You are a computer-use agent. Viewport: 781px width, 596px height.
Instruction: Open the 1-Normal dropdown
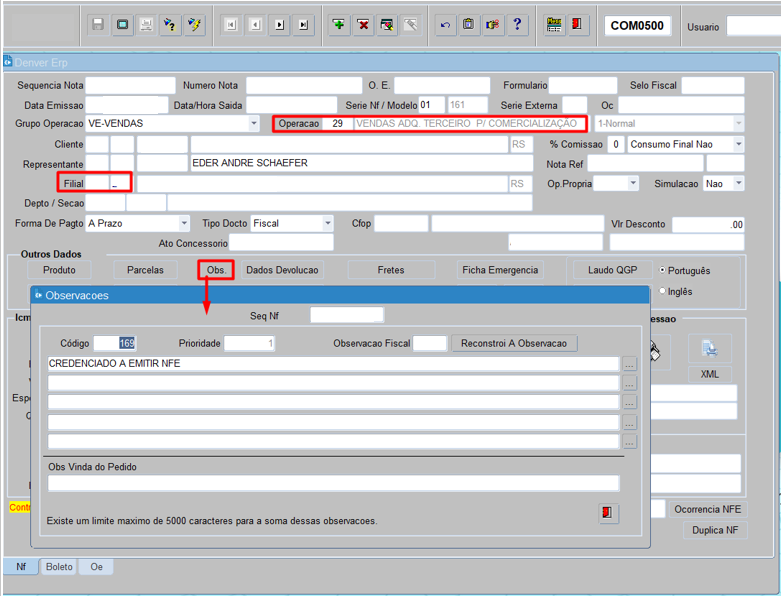[x=739, y=123]
